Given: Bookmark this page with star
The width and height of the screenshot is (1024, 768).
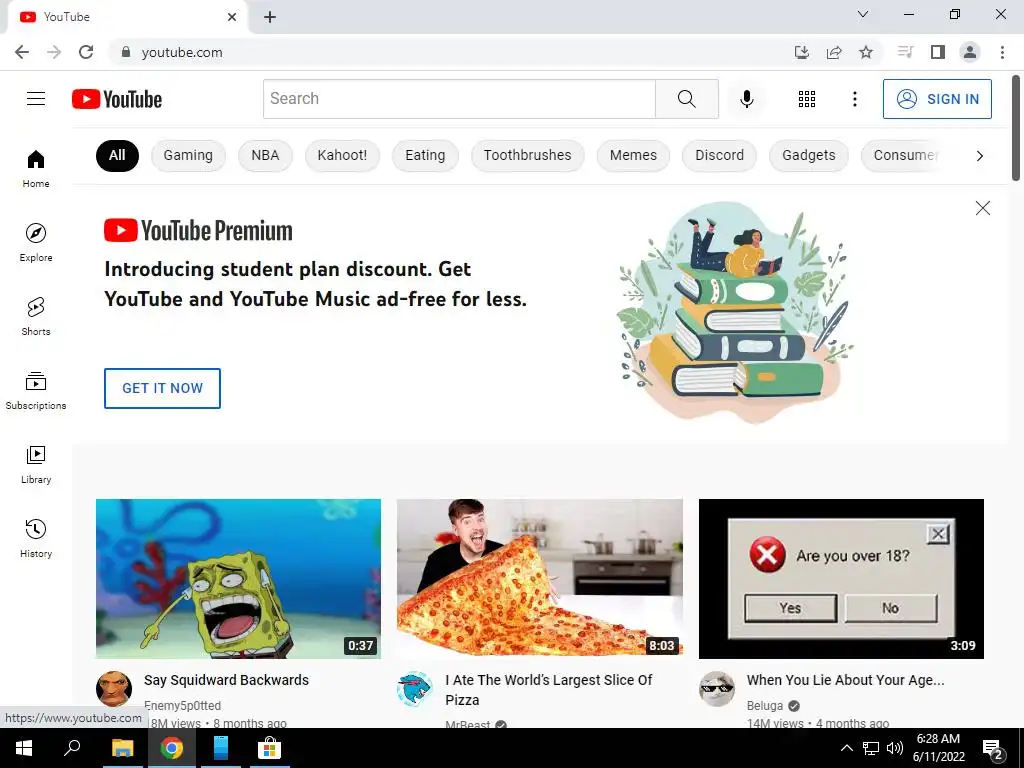Looking at the screenshot, I should coord(865,52).
